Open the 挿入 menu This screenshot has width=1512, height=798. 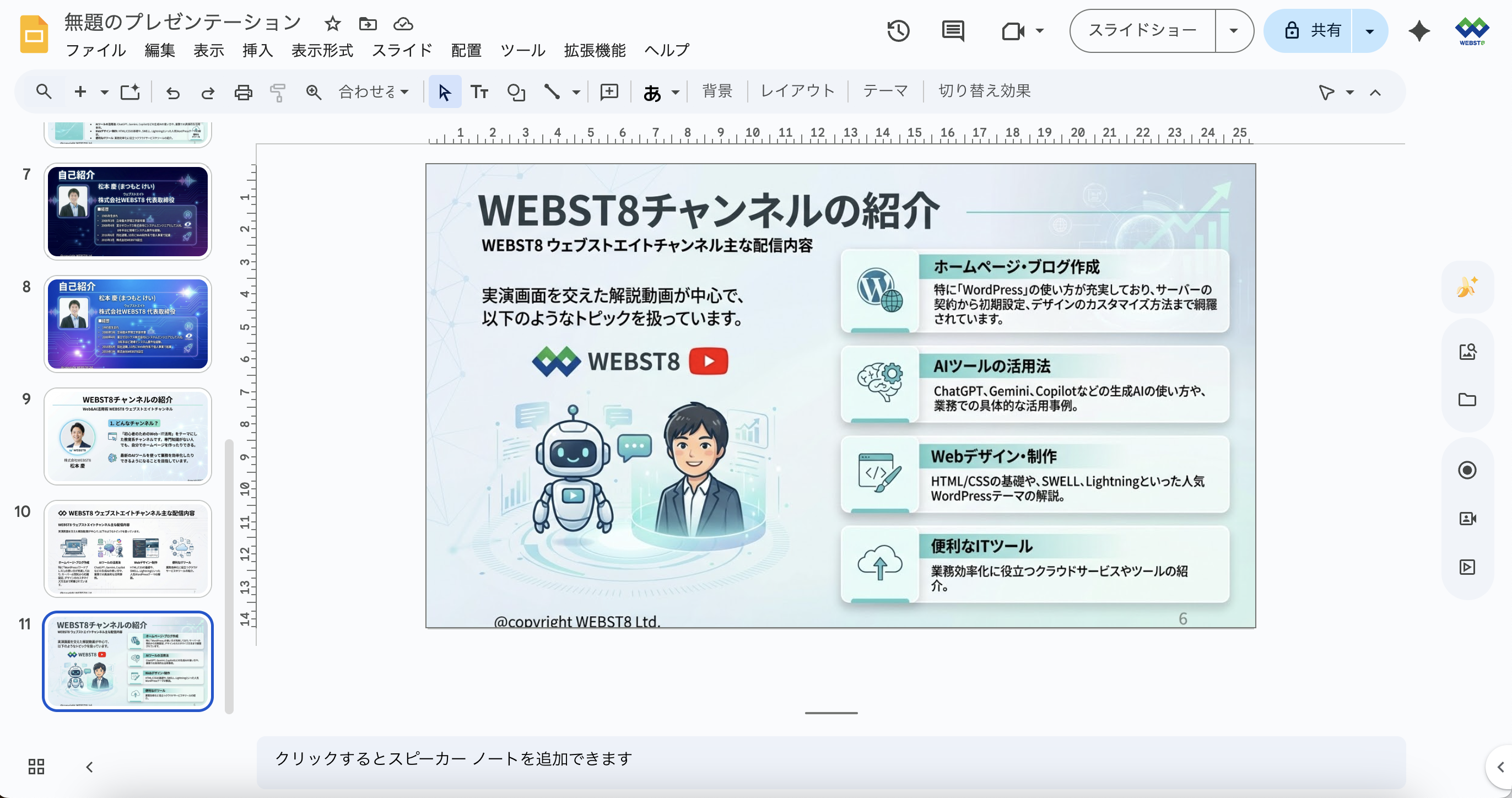[x=258, y=51]
